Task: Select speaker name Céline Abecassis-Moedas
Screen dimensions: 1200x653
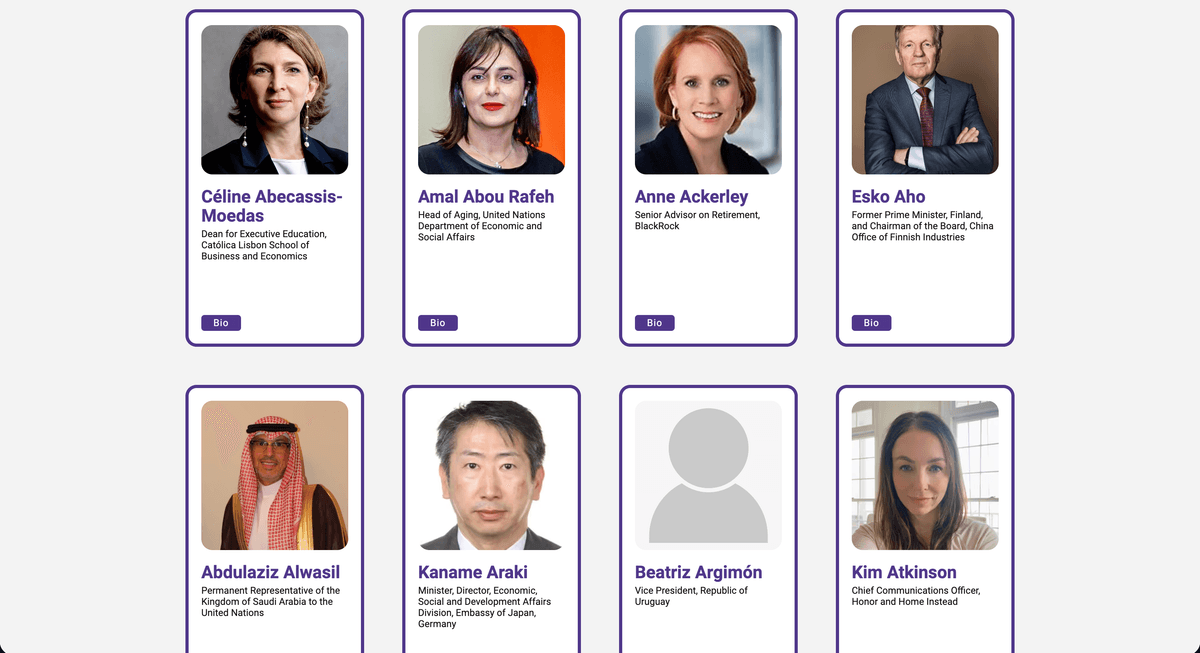Action: 271,205
